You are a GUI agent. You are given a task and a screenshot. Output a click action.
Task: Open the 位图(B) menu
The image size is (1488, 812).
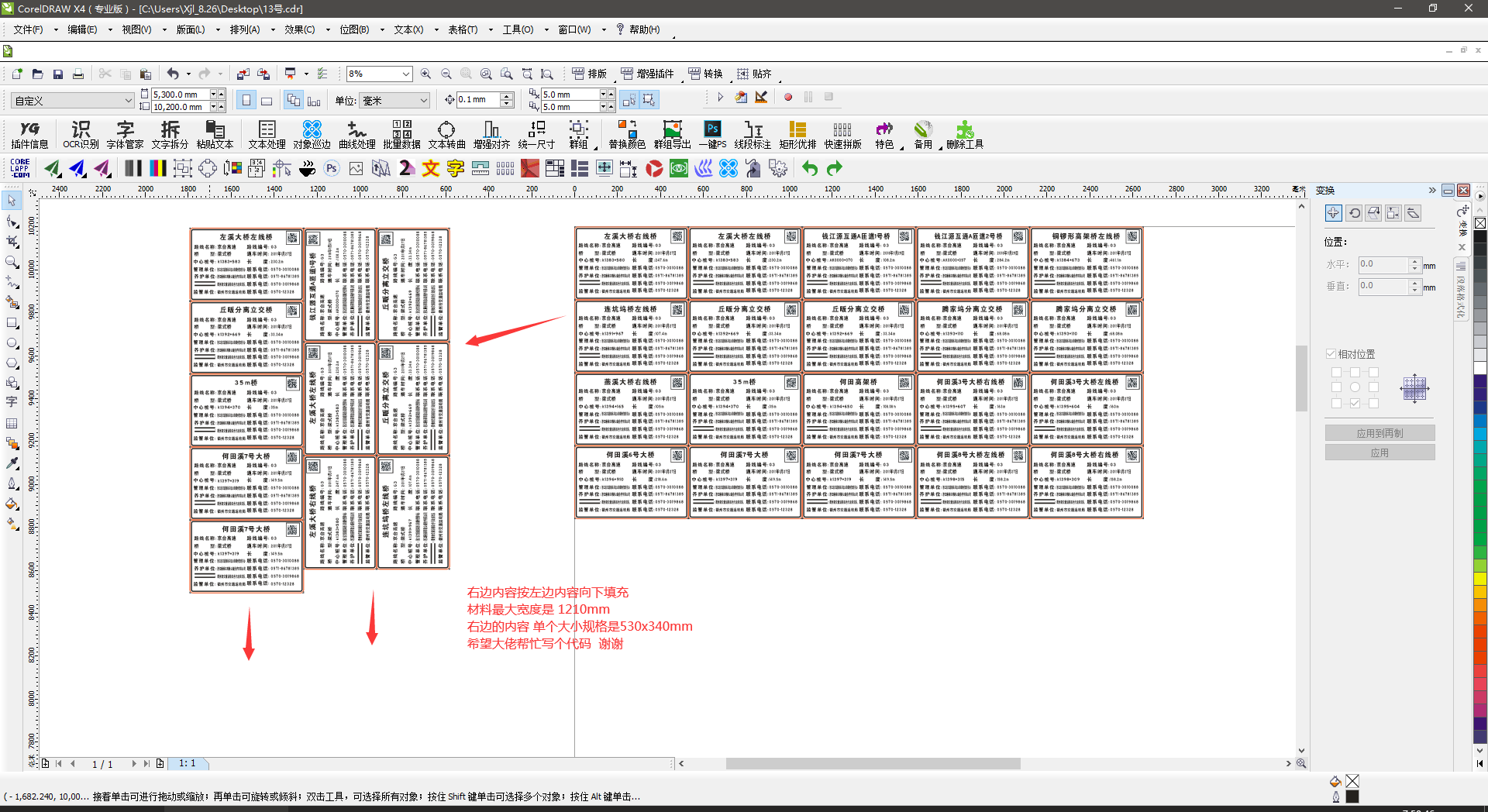pos(353,29)
